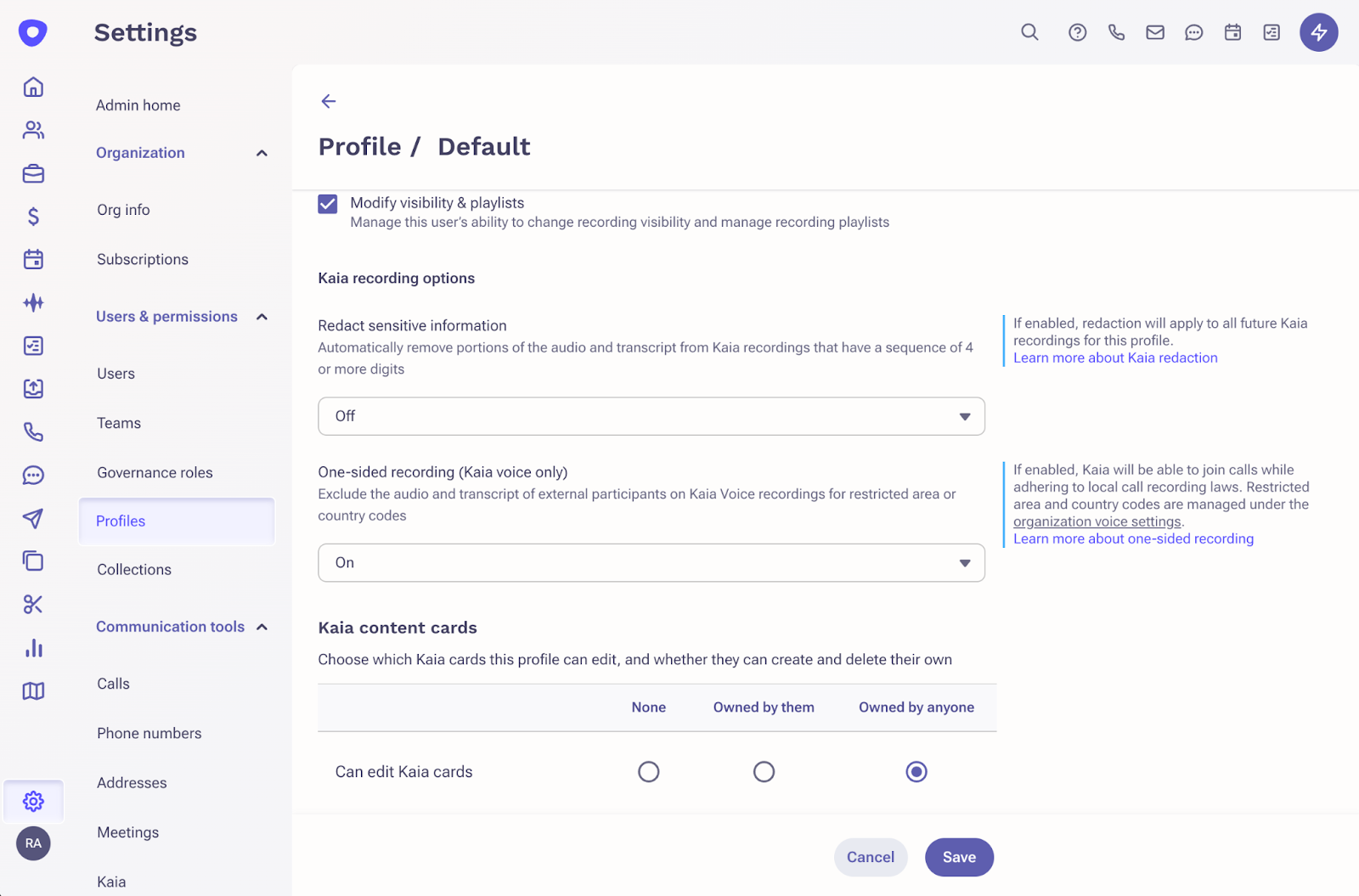Open Learn more about Kaia redaction link

click(x=1115, y=358)
